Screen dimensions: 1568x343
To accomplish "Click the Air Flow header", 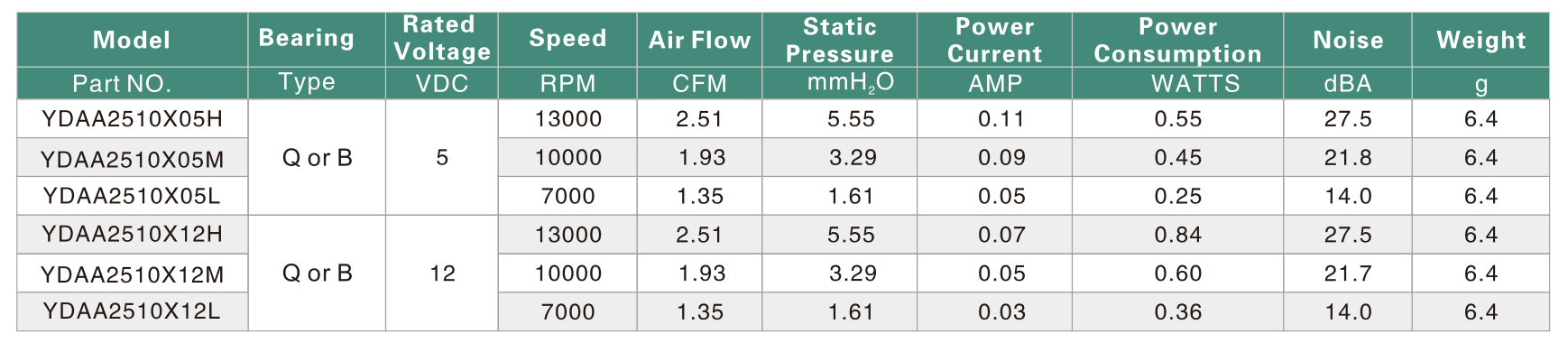I will [699, 40].
